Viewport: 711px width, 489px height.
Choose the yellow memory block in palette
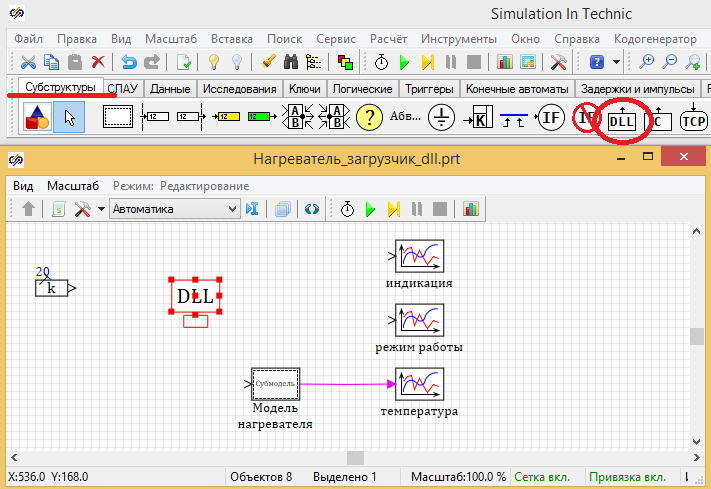(226, 117)
